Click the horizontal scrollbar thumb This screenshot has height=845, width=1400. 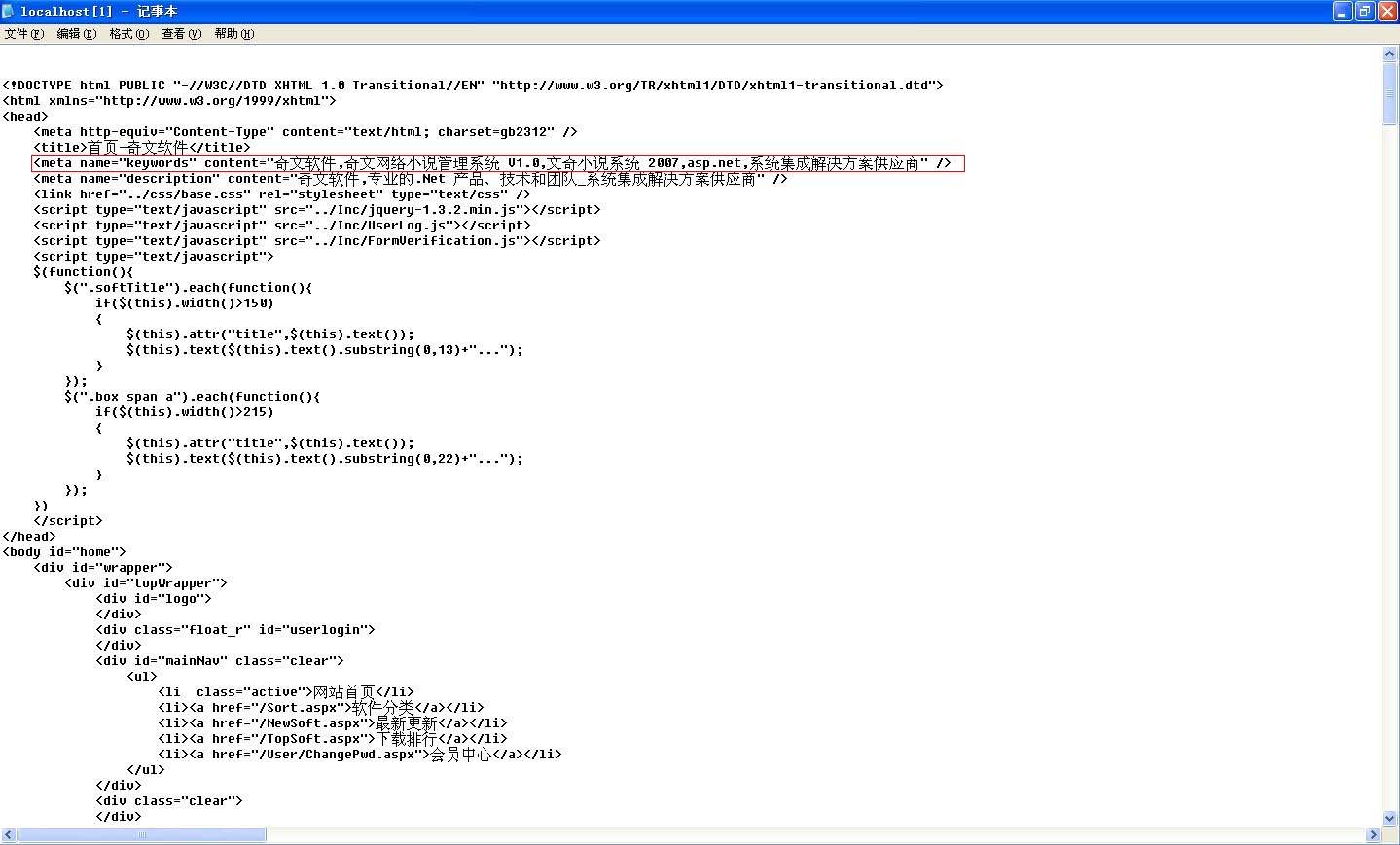point(142,835)
